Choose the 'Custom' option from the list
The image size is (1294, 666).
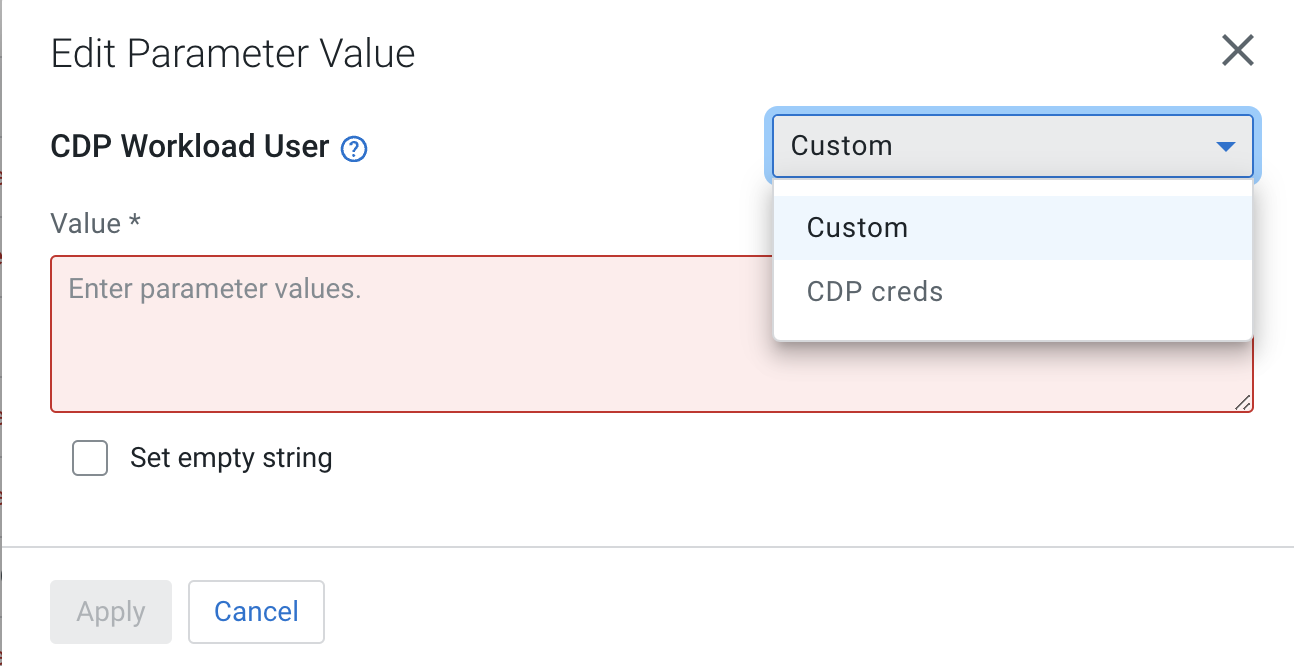(858, 228)
